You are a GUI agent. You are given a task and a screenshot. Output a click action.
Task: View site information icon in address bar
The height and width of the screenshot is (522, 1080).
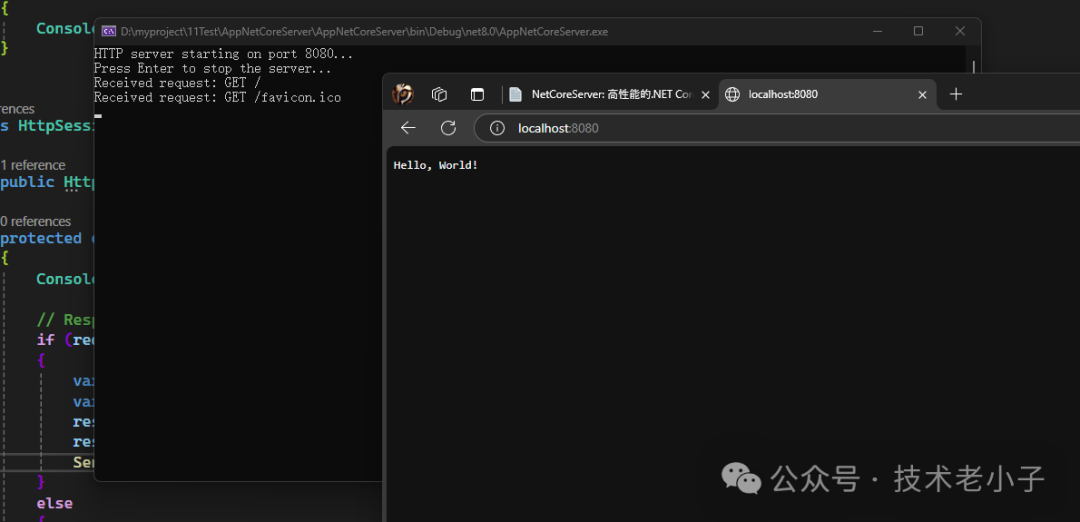pyautogui.click(x=497, y=128)
